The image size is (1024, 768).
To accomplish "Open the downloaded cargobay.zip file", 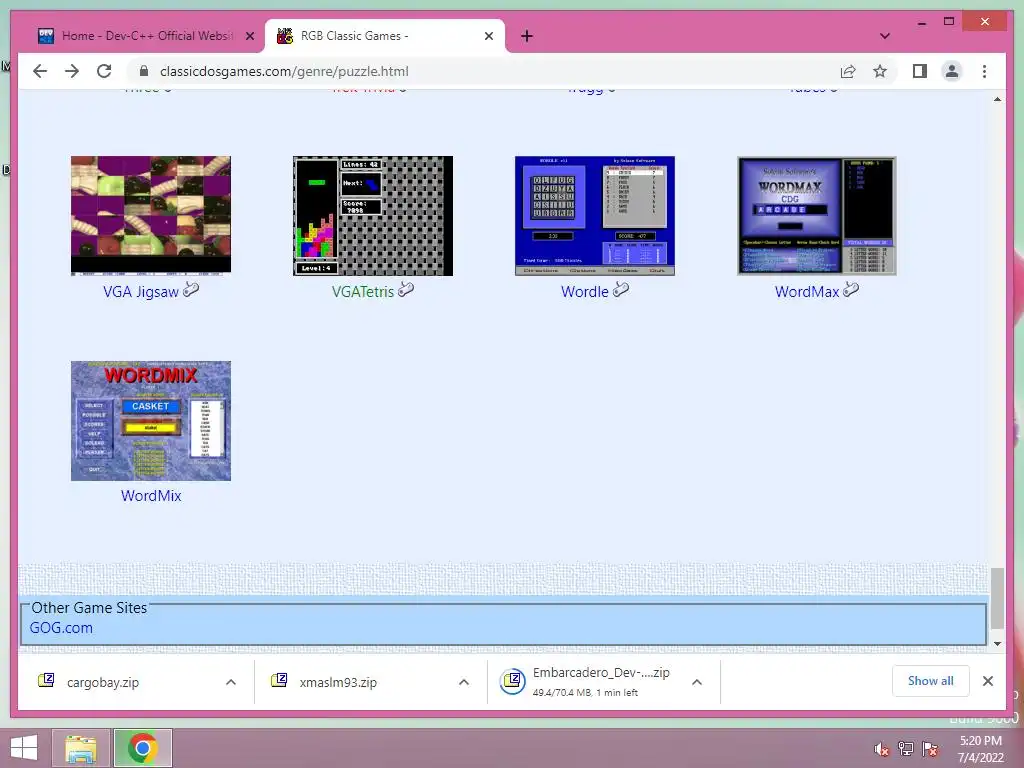I will 103,682.
